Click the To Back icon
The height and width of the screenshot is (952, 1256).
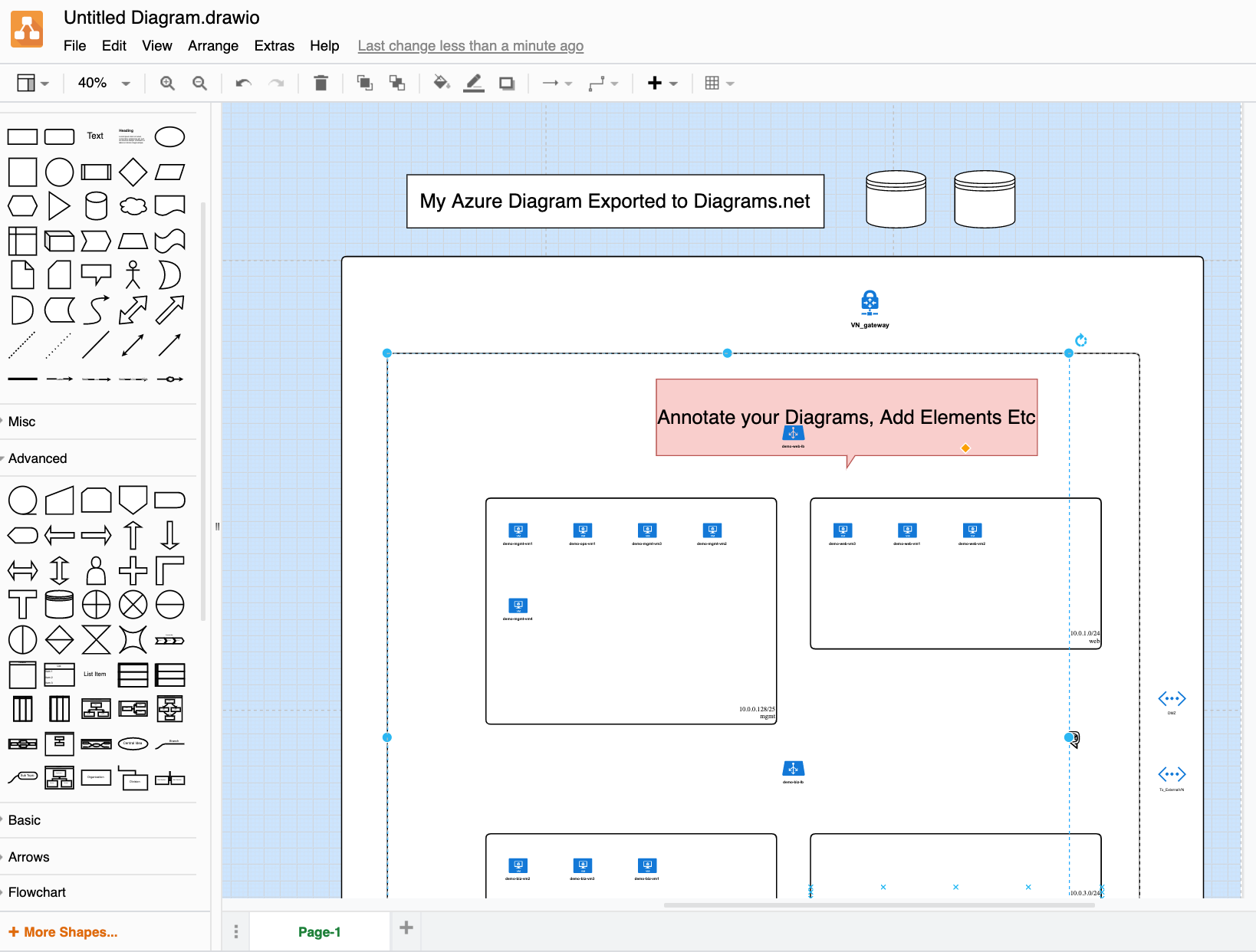[397, 83]
